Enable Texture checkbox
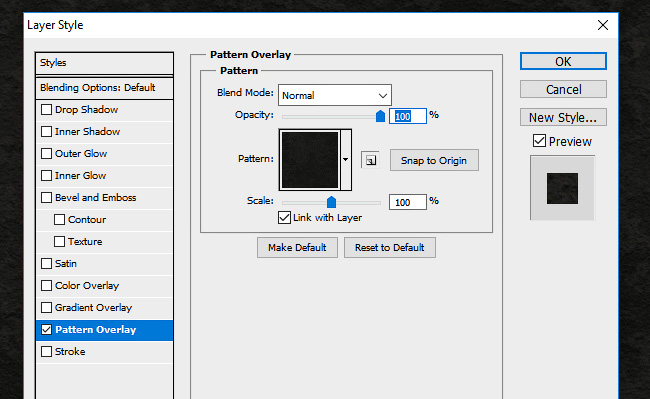Image resolution: width=650 pixels, height=399 pixels. click(x=59, y=241)
